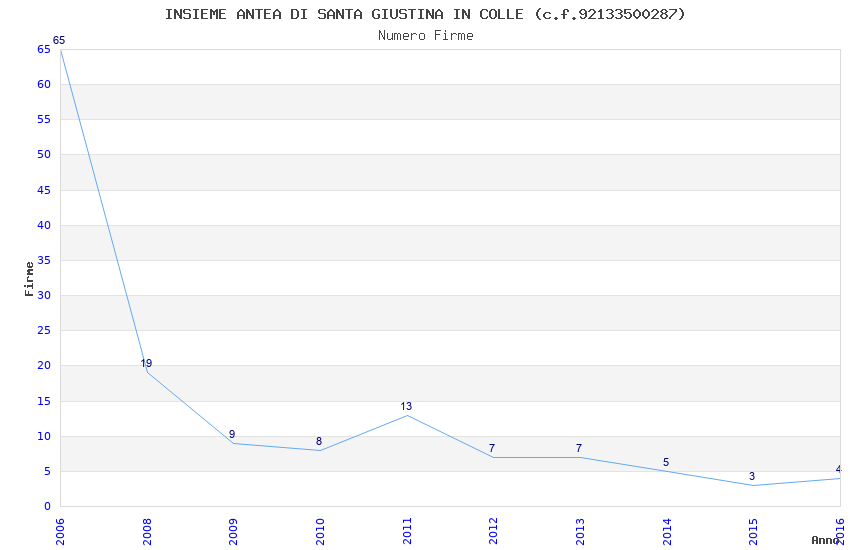Click the y-axis tick value 40
Viewport: 850px width, 550px height.
point(44,225)
